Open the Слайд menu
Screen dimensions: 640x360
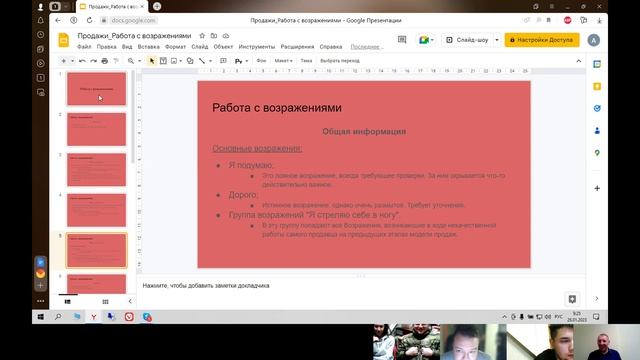(200, 47)
